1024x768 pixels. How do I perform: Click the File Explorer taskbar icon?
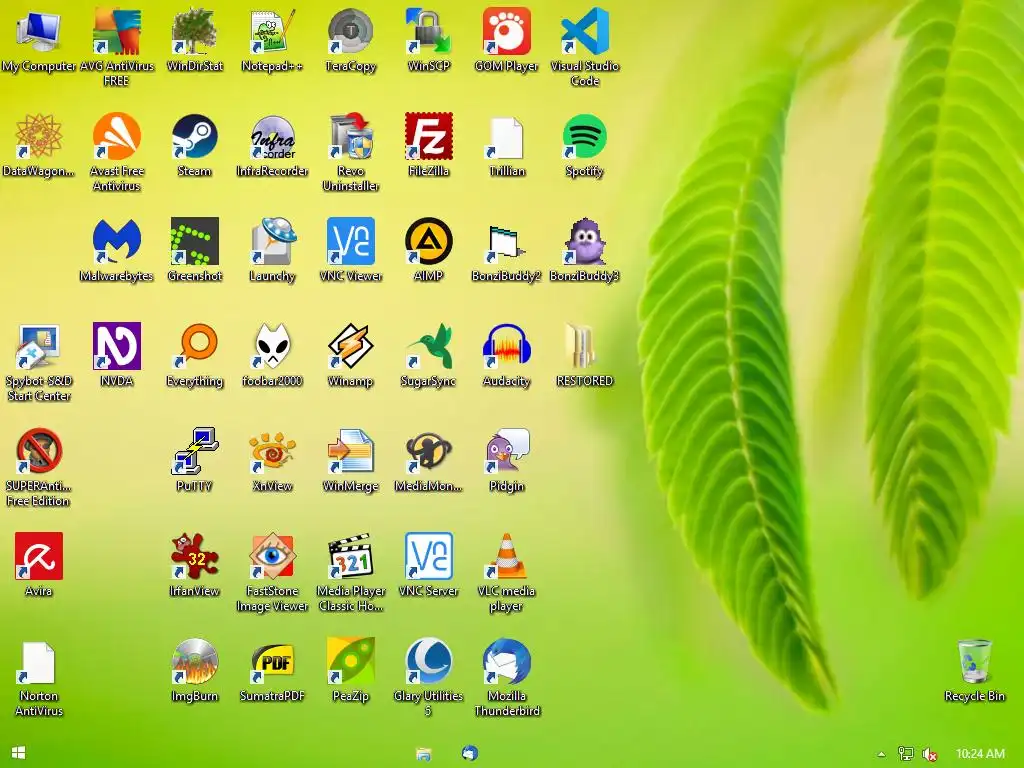423,754
